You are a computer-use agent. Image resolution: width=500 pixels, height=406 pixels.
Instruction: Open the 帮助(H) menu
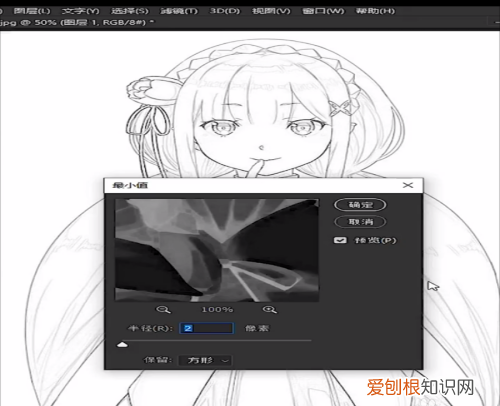(x=375, y=11)
